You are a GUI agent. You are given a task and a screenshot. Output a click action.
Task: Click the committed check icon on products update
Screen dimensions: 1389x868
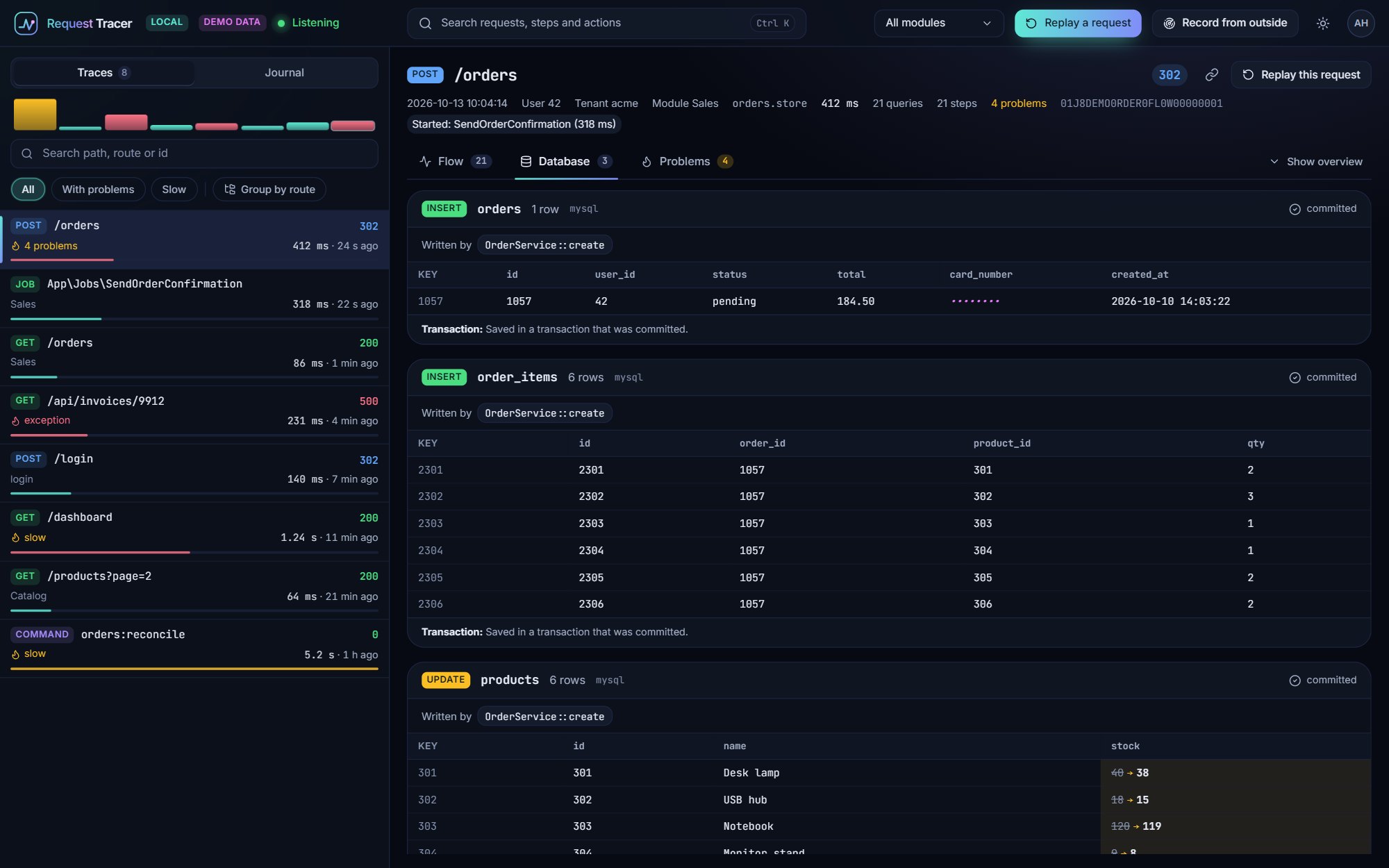1295,681
